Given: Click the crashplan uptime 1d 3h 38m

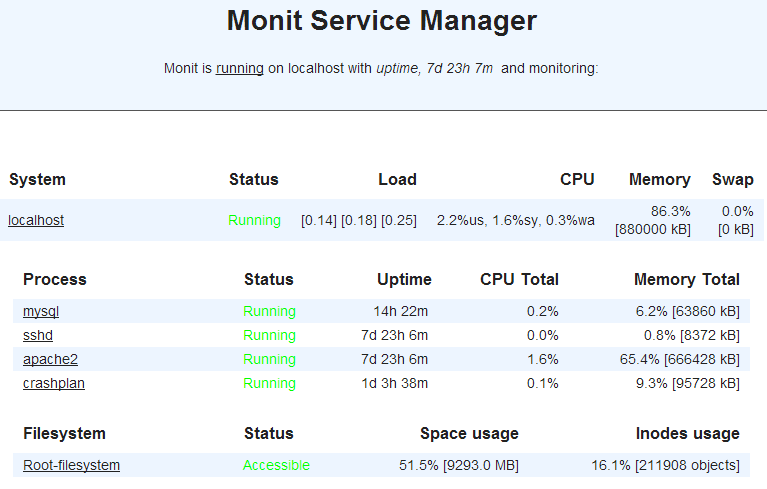Looking at the screenshot, I should point(394,383).
